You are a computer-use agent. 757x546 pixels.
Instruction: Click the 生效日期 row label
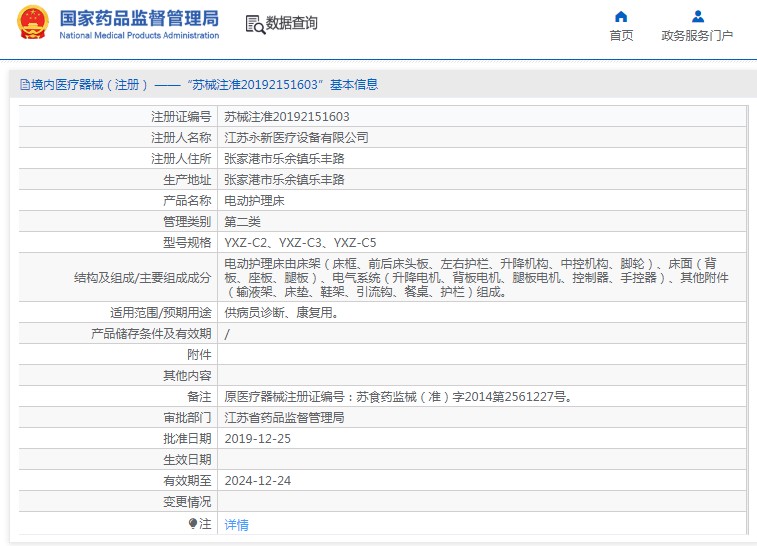187,460
